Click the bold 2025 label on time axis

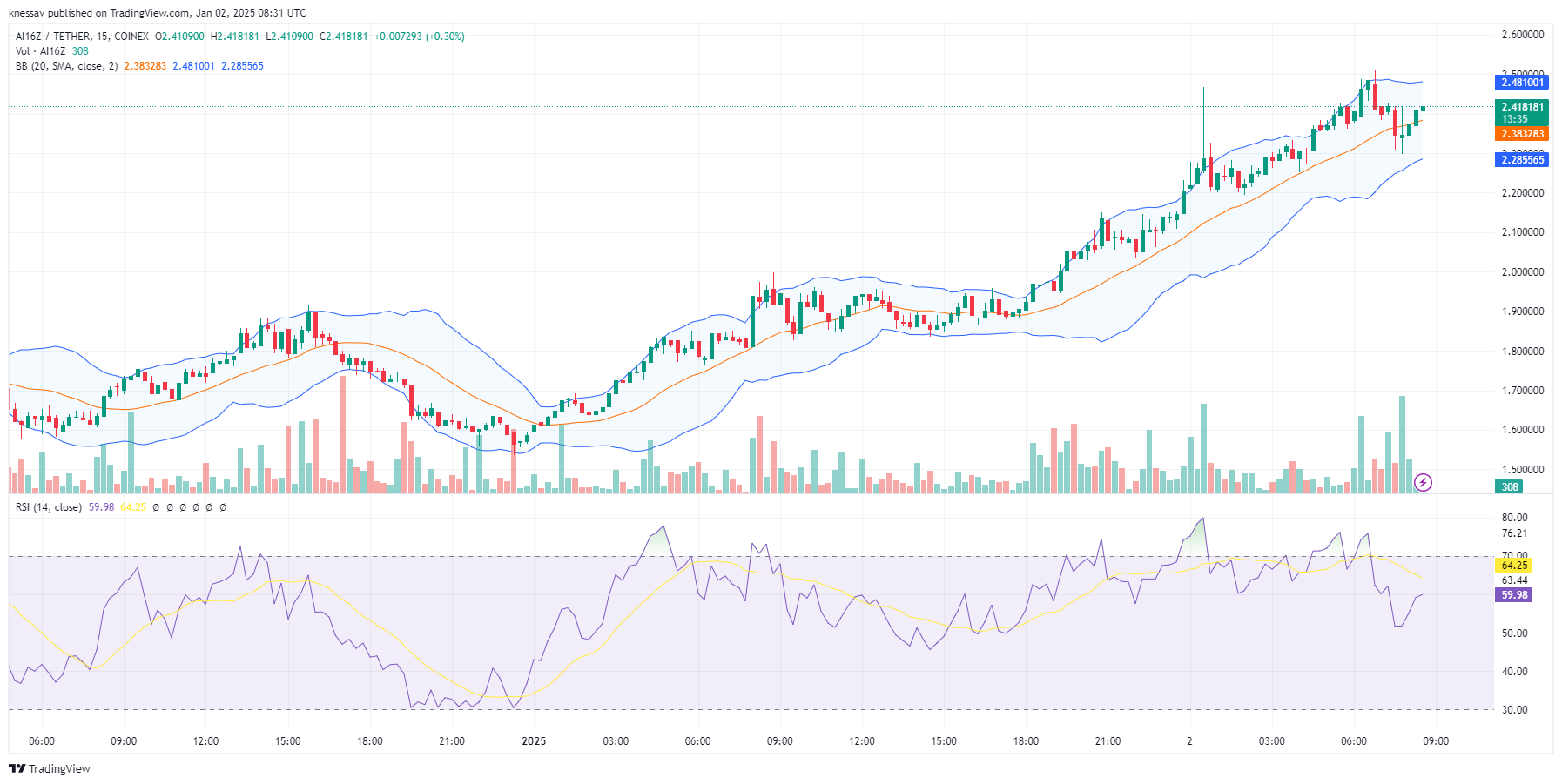534,741
